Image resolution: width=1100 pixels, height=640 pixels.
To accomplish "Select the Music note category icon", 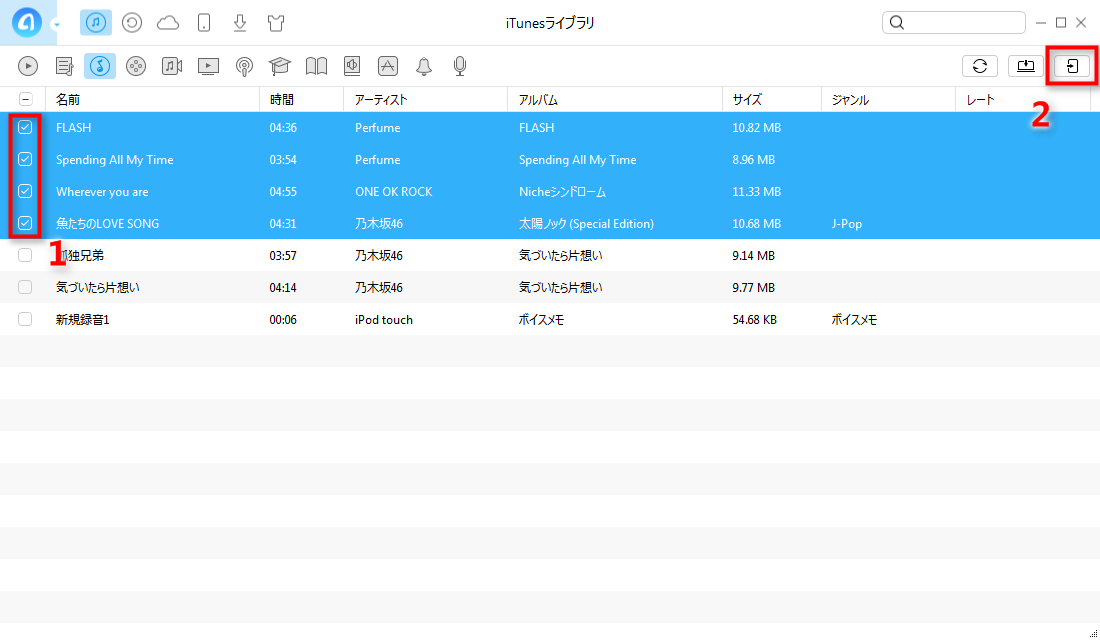I will [100, 66].
